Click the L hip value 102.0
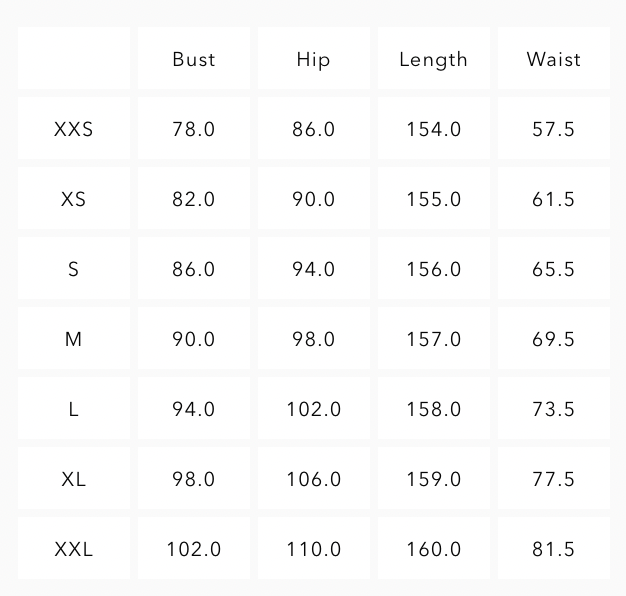This screenshot has width=626, height=596. [x=313, y=409]
